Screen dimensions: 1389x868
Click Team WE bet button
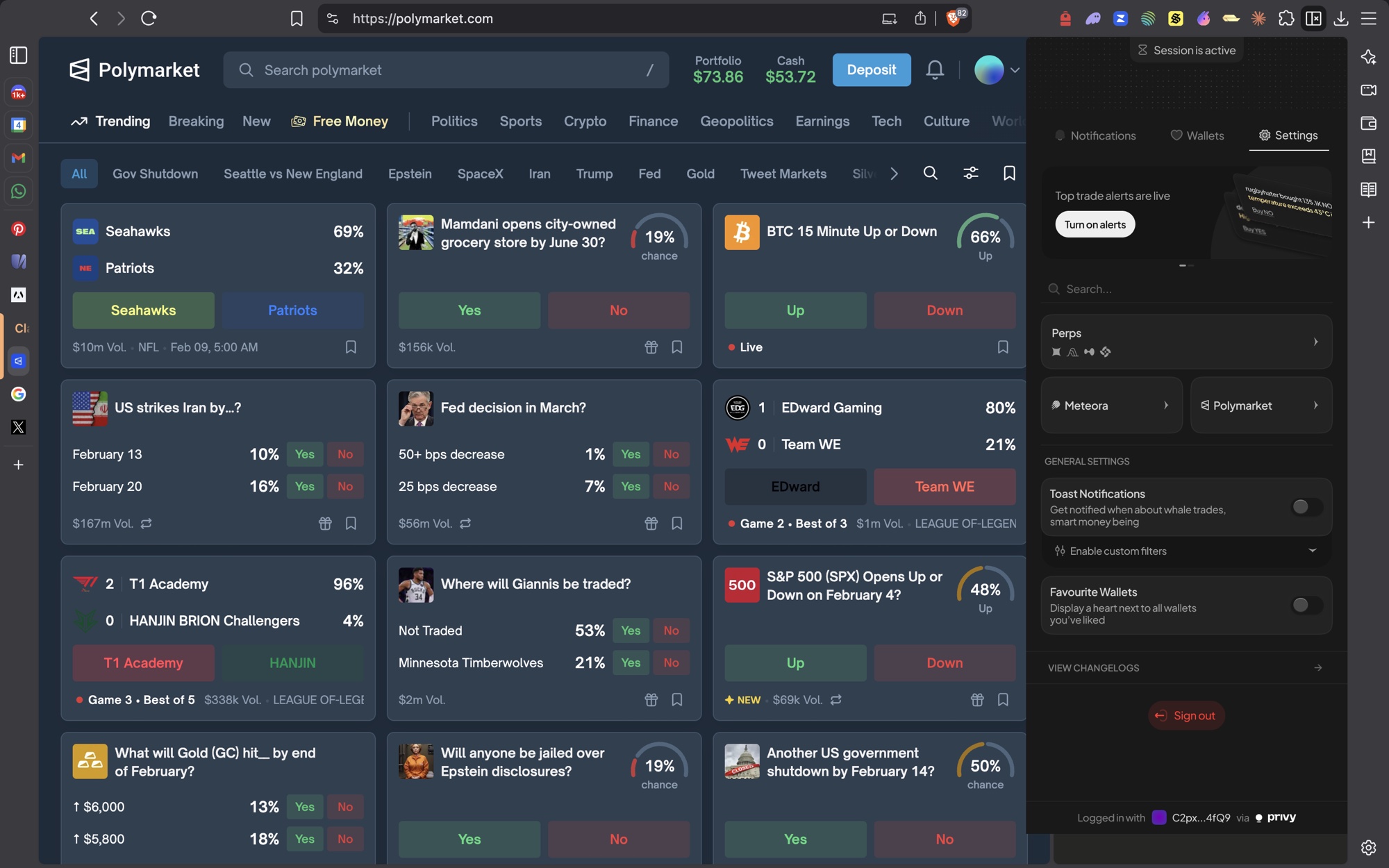[945, 487]
